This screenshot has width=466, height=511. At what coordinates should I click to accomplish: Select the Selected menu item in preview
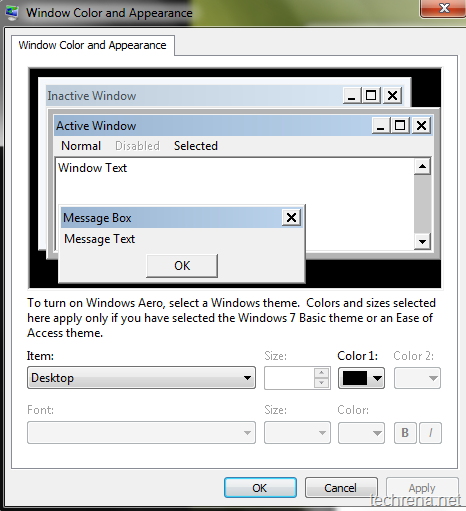196,146
